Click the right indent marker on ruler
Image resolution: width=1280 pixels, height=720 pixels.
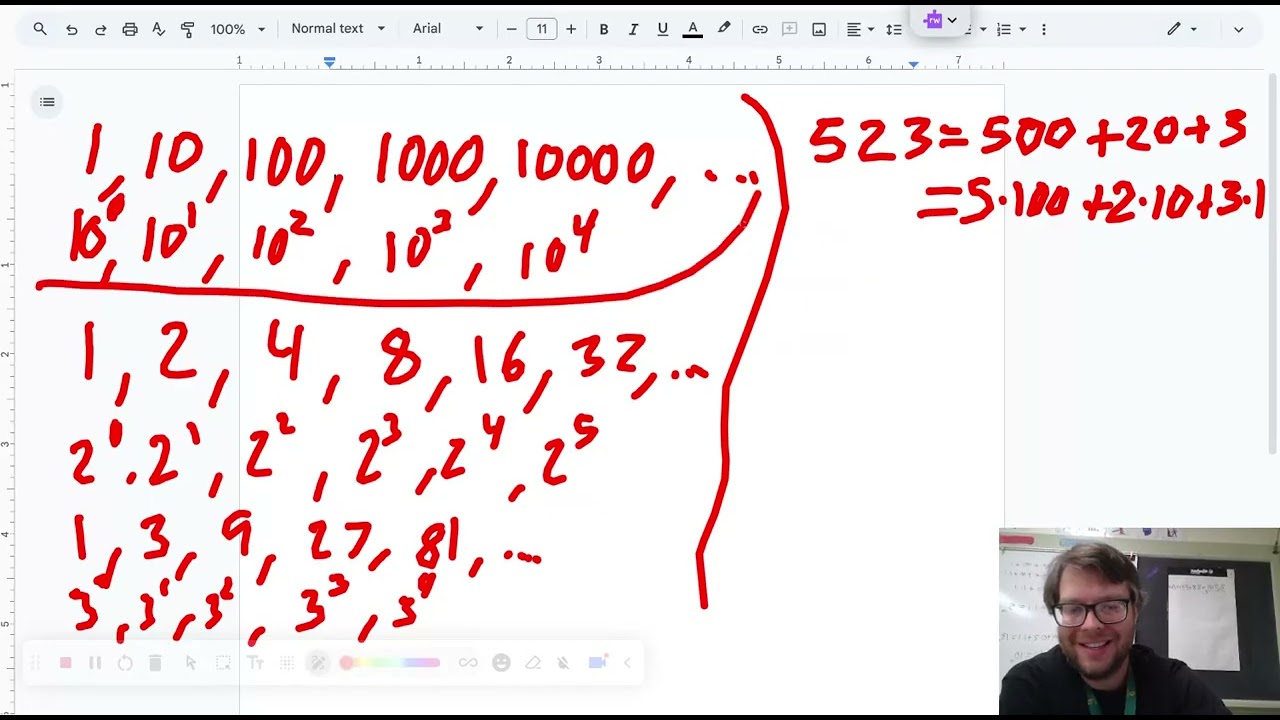[x=913, y=63]
